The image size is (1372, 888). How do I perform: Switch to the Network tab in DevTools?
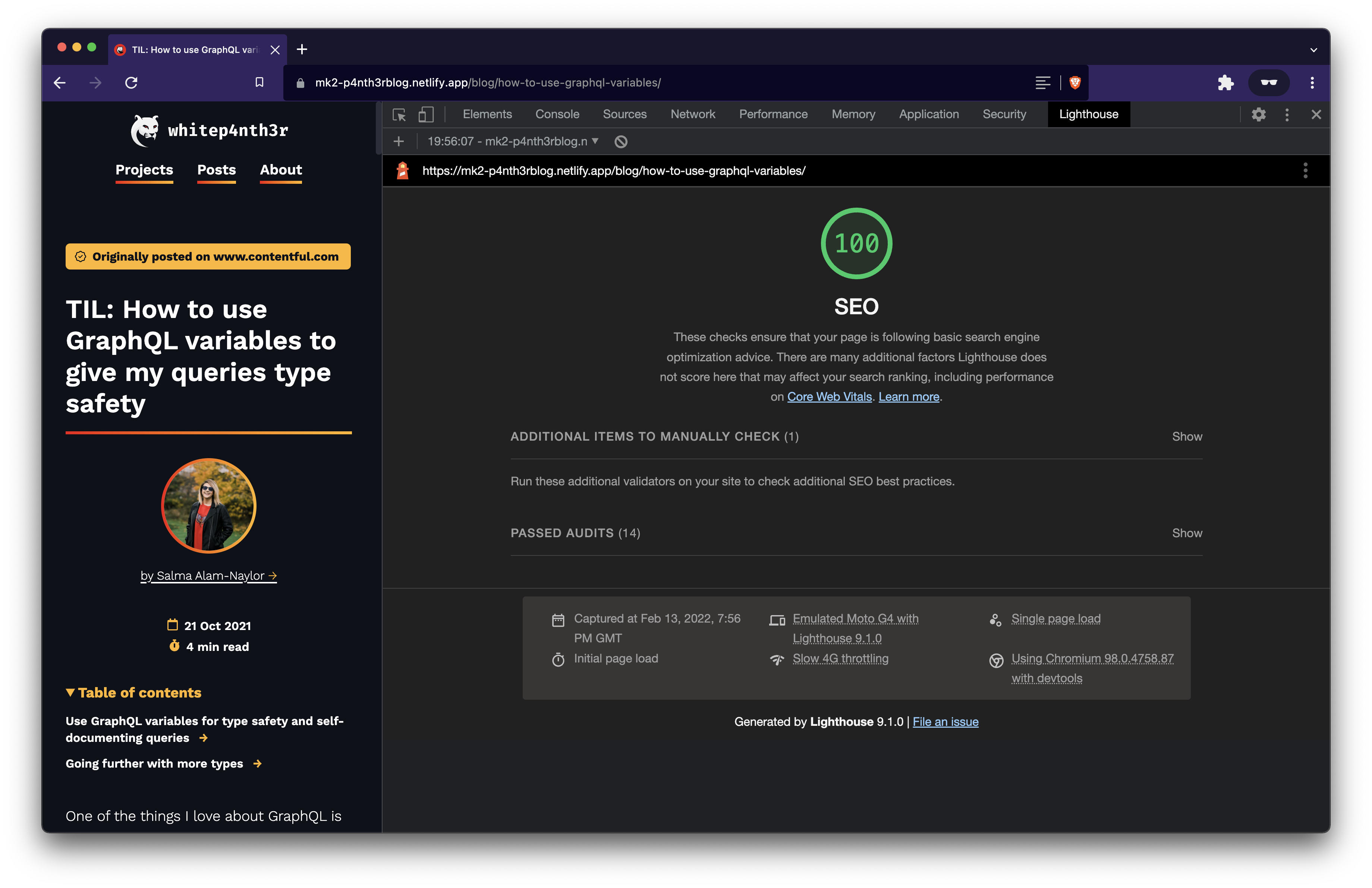[x=692, y=115]
